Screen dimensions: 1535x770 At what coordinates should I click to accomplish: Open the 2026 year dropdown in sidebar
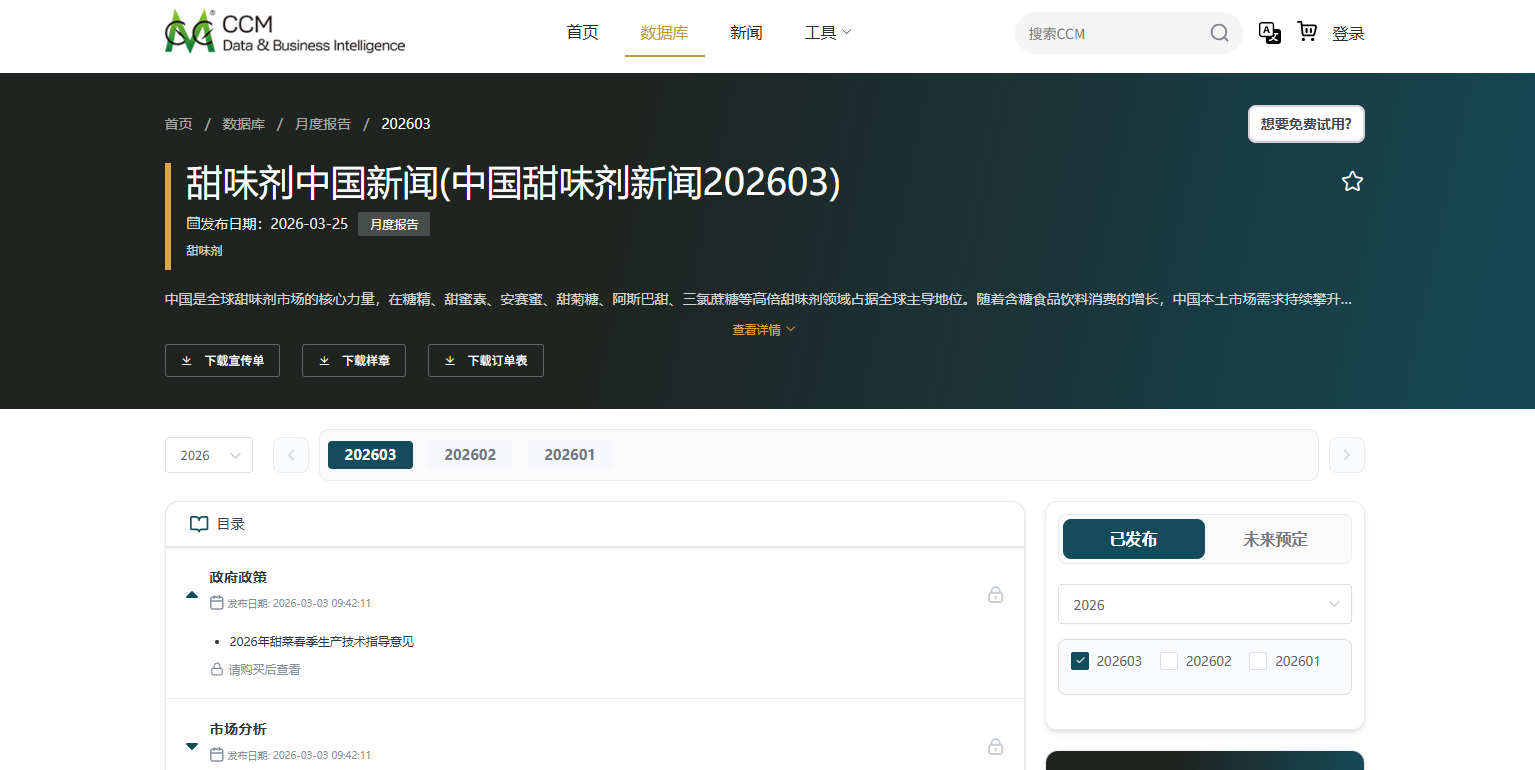pyautogui.click(x=1204, y=604)
